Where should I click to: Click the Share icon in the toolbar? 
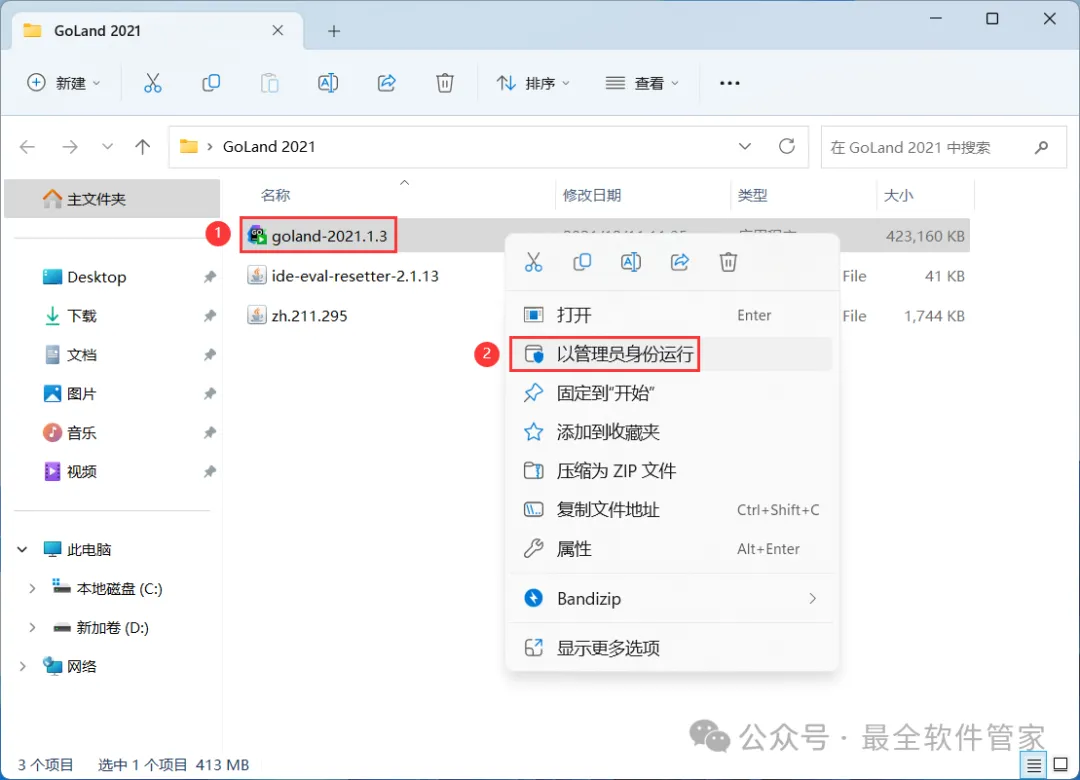pos(386,83)
